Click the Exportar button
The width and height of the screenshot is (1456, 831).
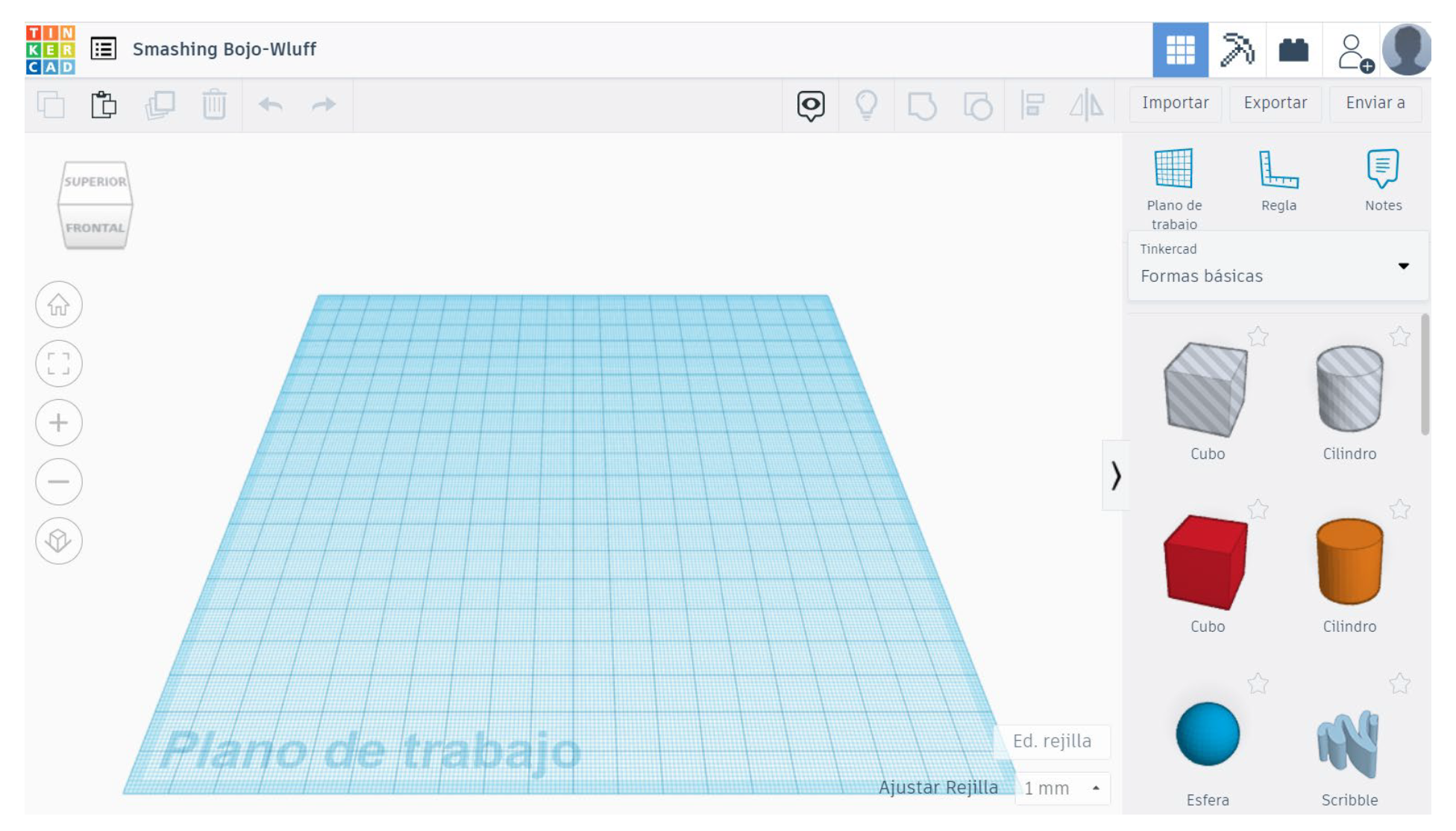pyautogui.click(x=1274, y=103)
